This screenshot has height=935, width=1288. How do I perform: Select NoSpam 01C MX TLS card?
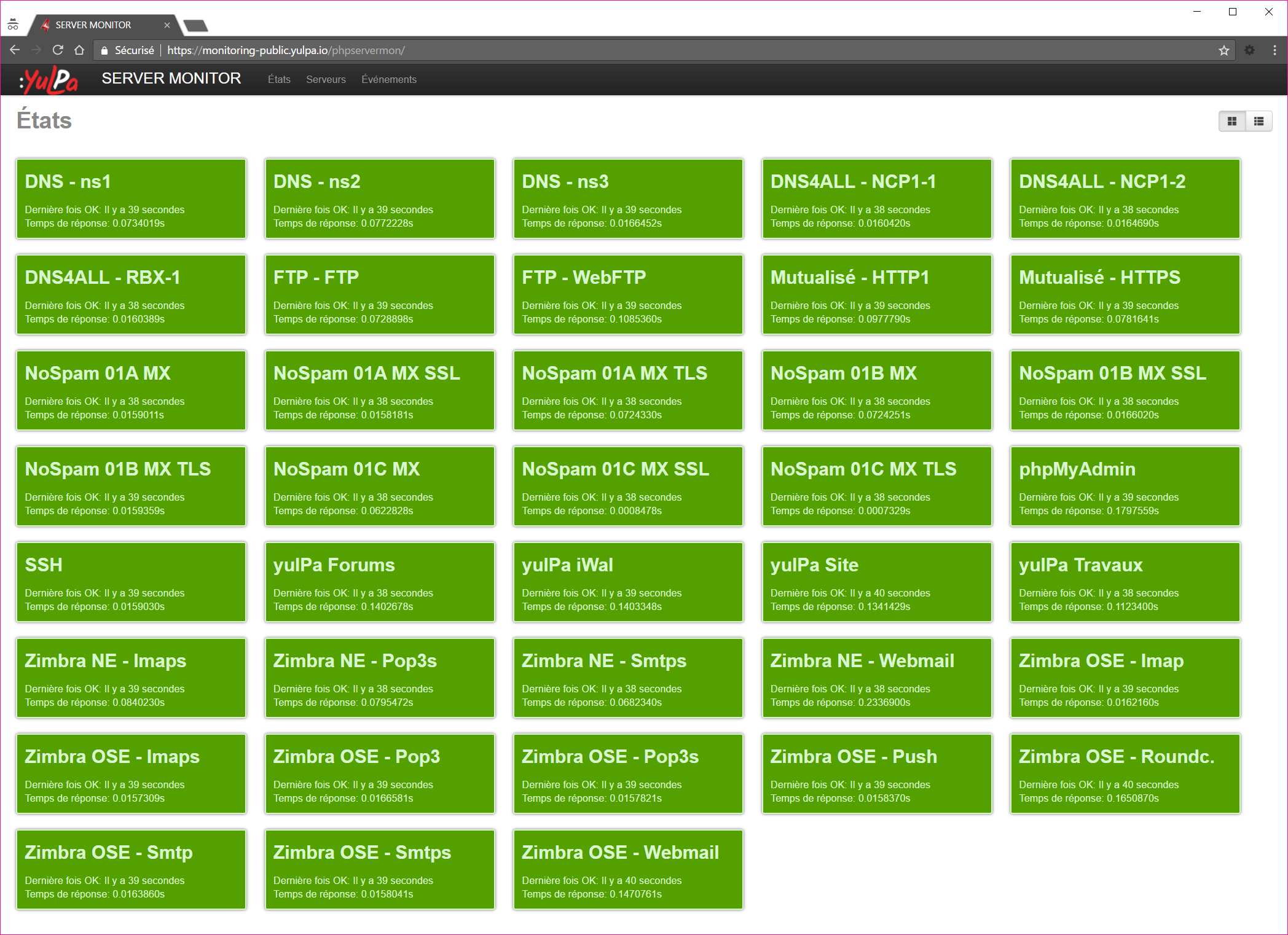(877, 486)
